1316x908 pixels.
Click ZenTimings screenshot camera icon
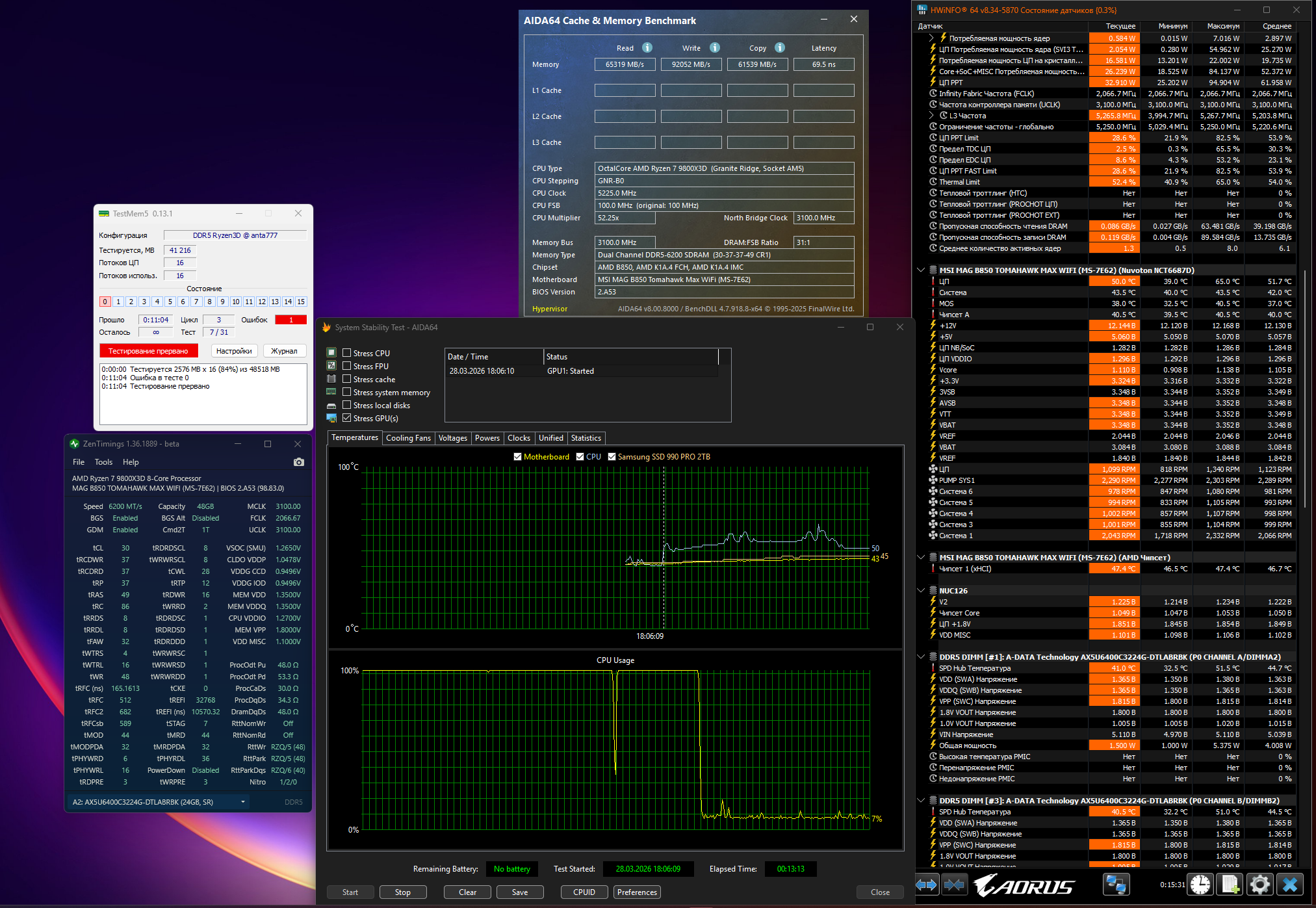[298, 462]
